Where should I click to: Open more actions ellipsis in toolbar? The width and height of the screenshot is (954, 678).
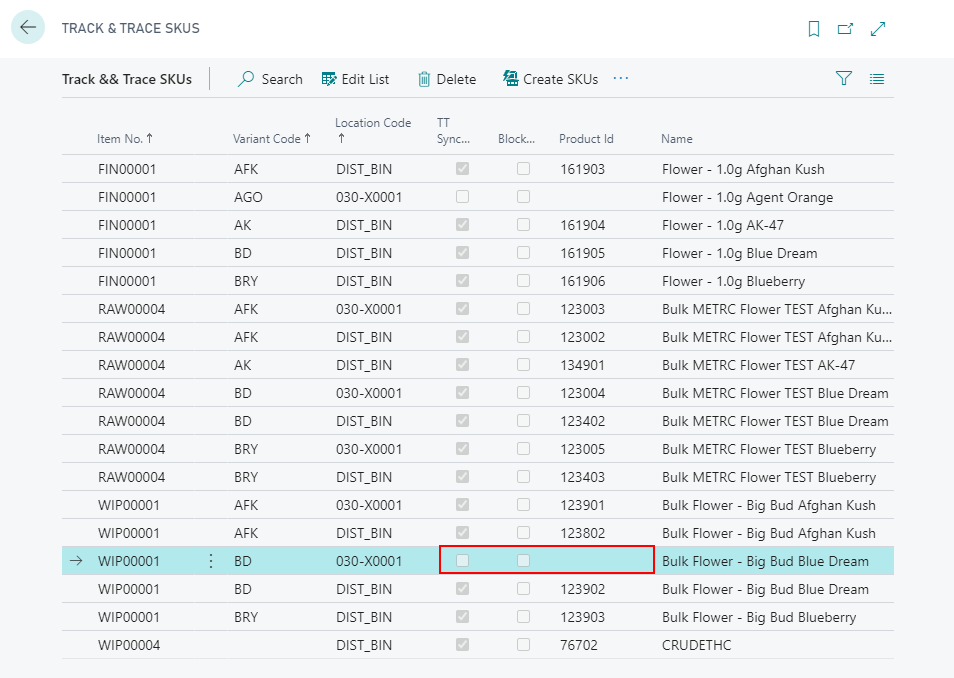click(x=621, y=78)
